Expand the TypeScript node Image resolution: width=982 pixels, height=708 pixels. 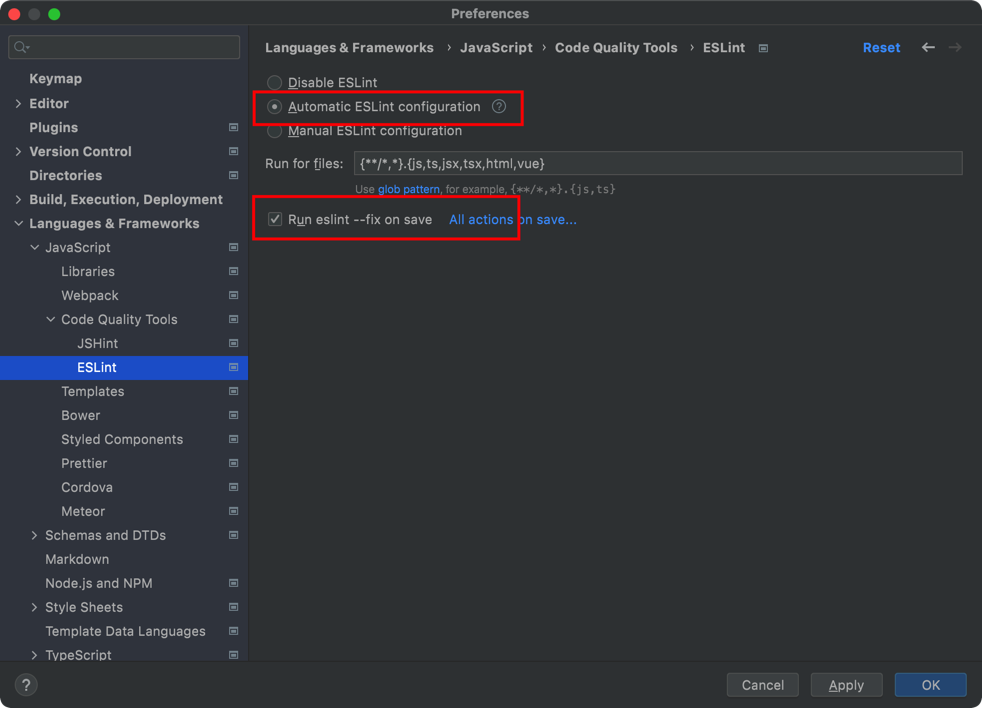tap(34, 655)
